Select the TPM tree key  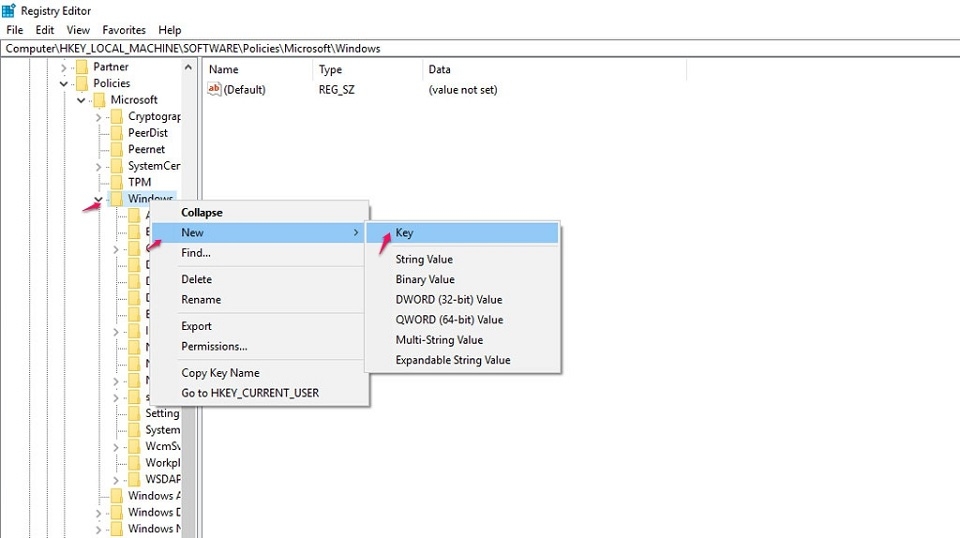click(x=140, y=182)
